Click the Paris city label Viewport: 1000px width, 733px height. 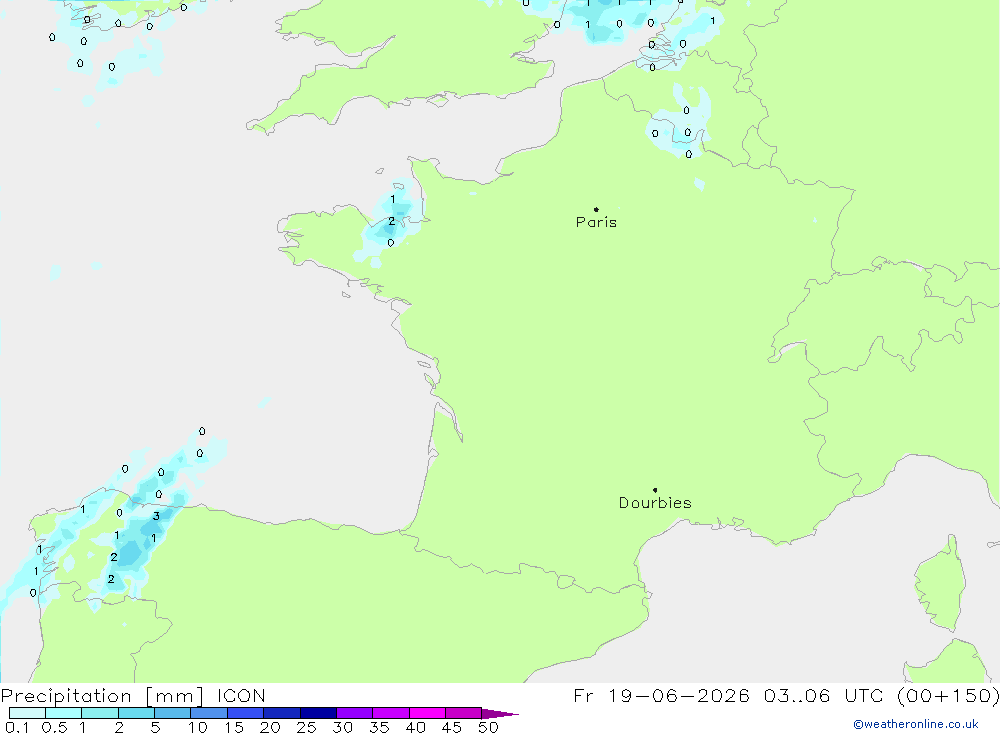point(596,222)
